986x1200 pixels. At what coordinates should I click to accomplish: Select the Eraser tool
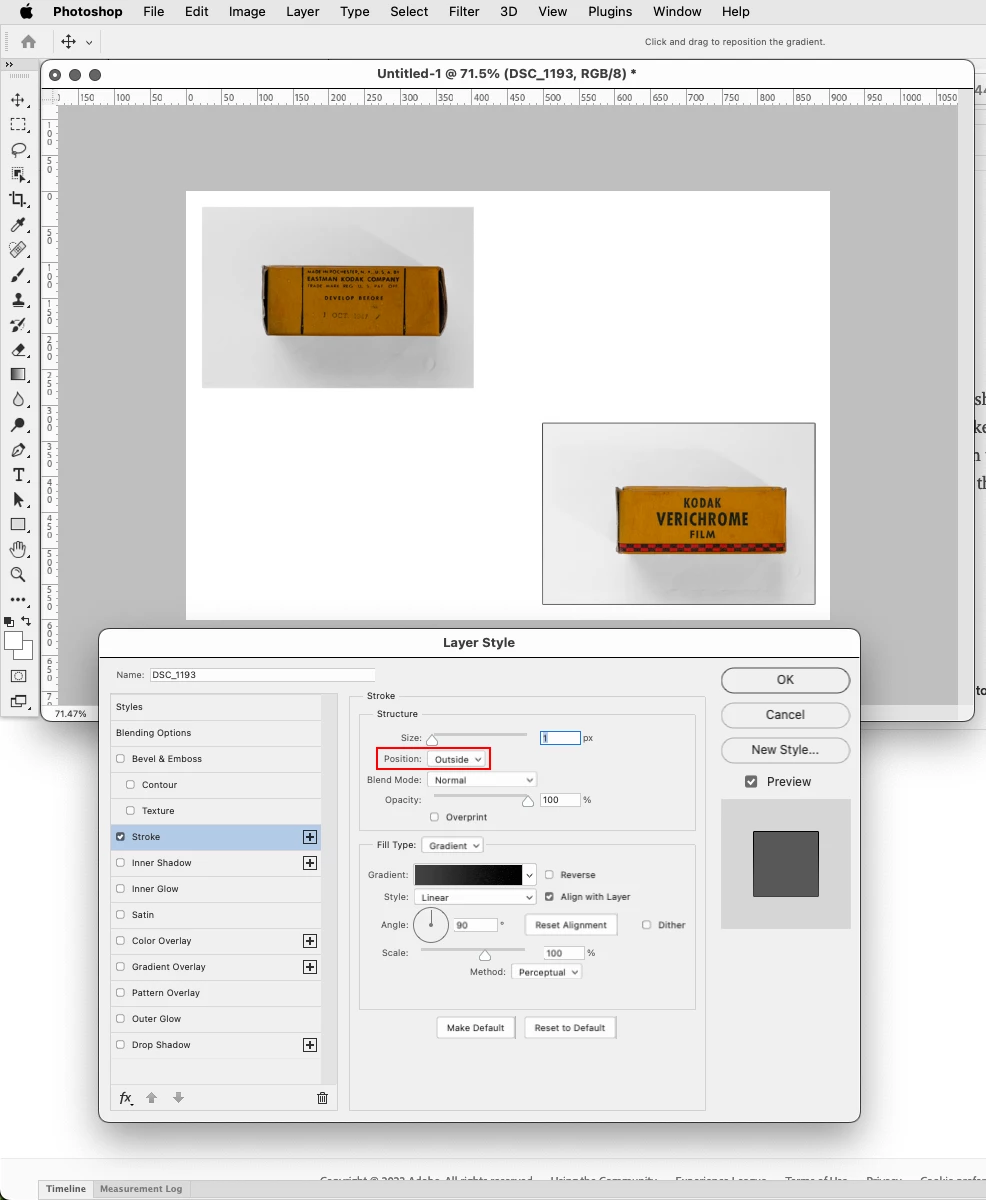tap(18, 350)
